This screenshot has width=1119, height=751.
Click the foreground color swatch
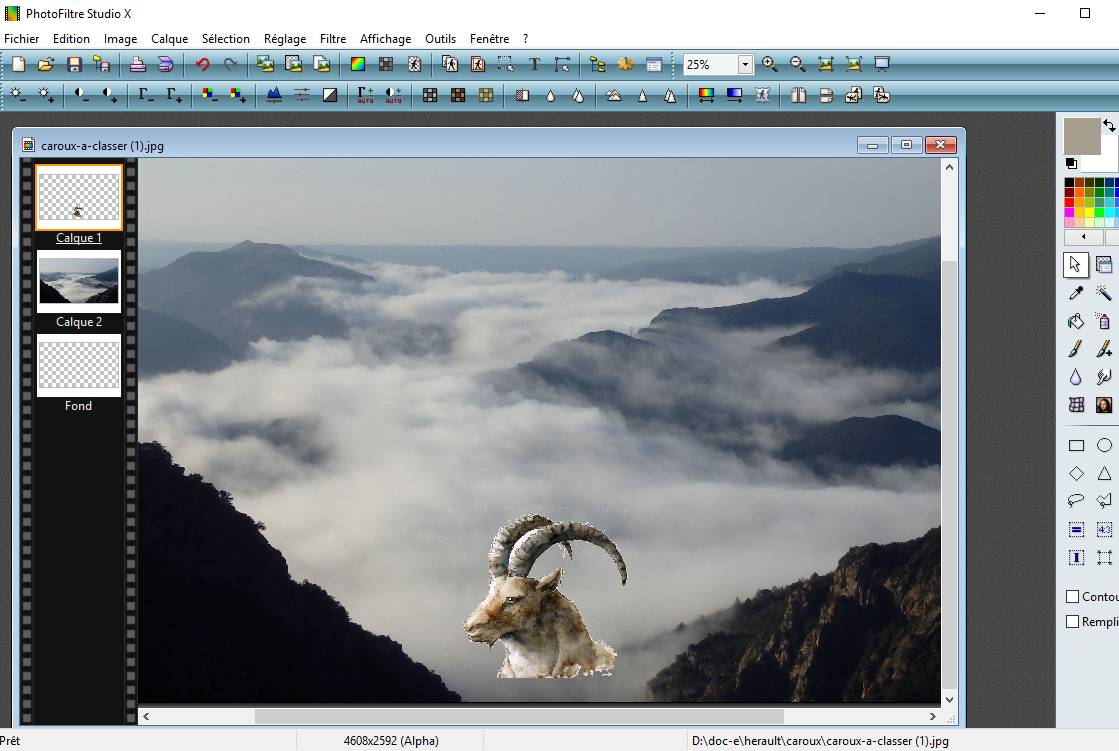[x=1082, y=135]
